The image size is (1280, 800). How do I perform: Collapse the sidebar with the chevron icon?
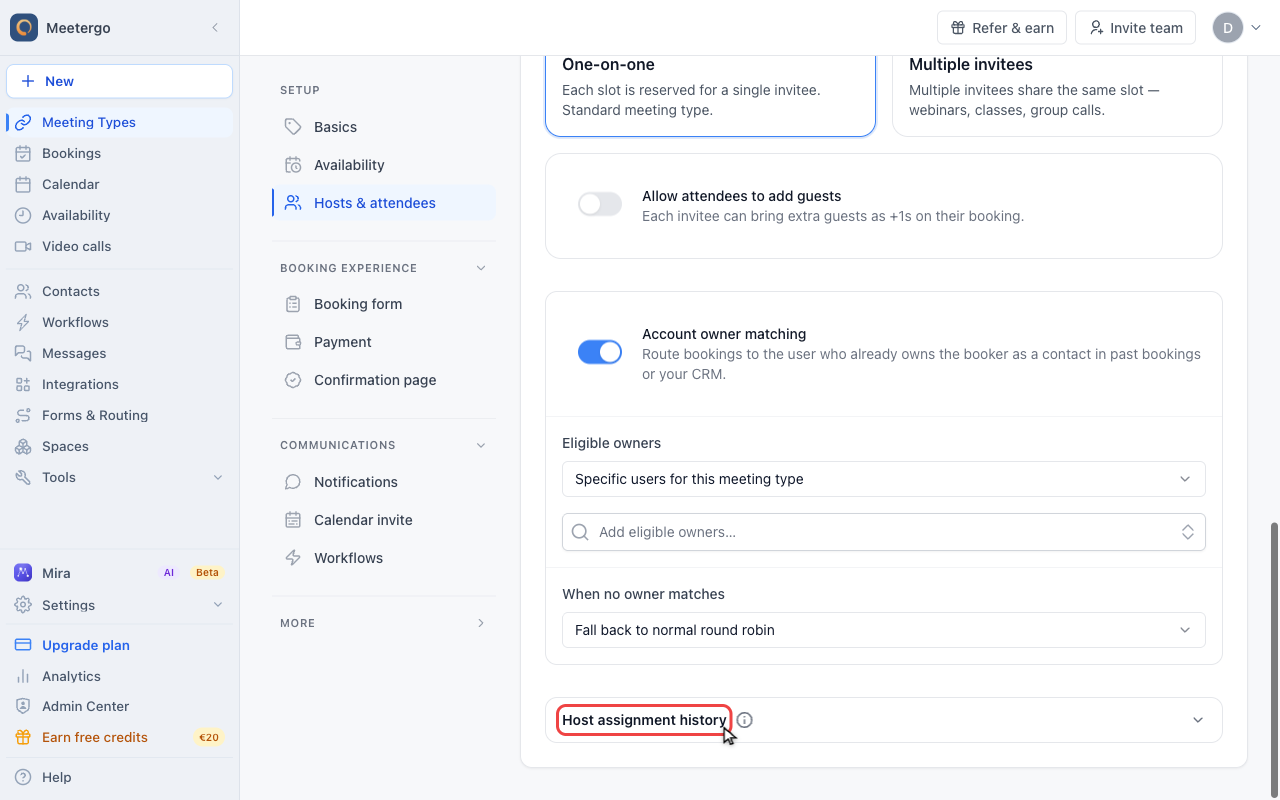215,28
